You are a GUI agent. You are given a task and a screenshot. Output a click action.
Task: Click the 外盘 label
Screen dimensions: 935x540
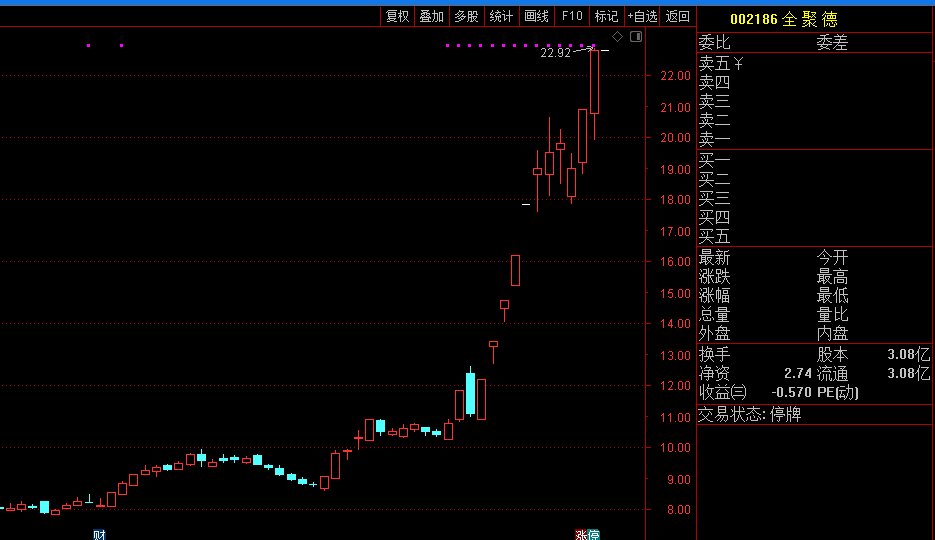tap(714, 334)
